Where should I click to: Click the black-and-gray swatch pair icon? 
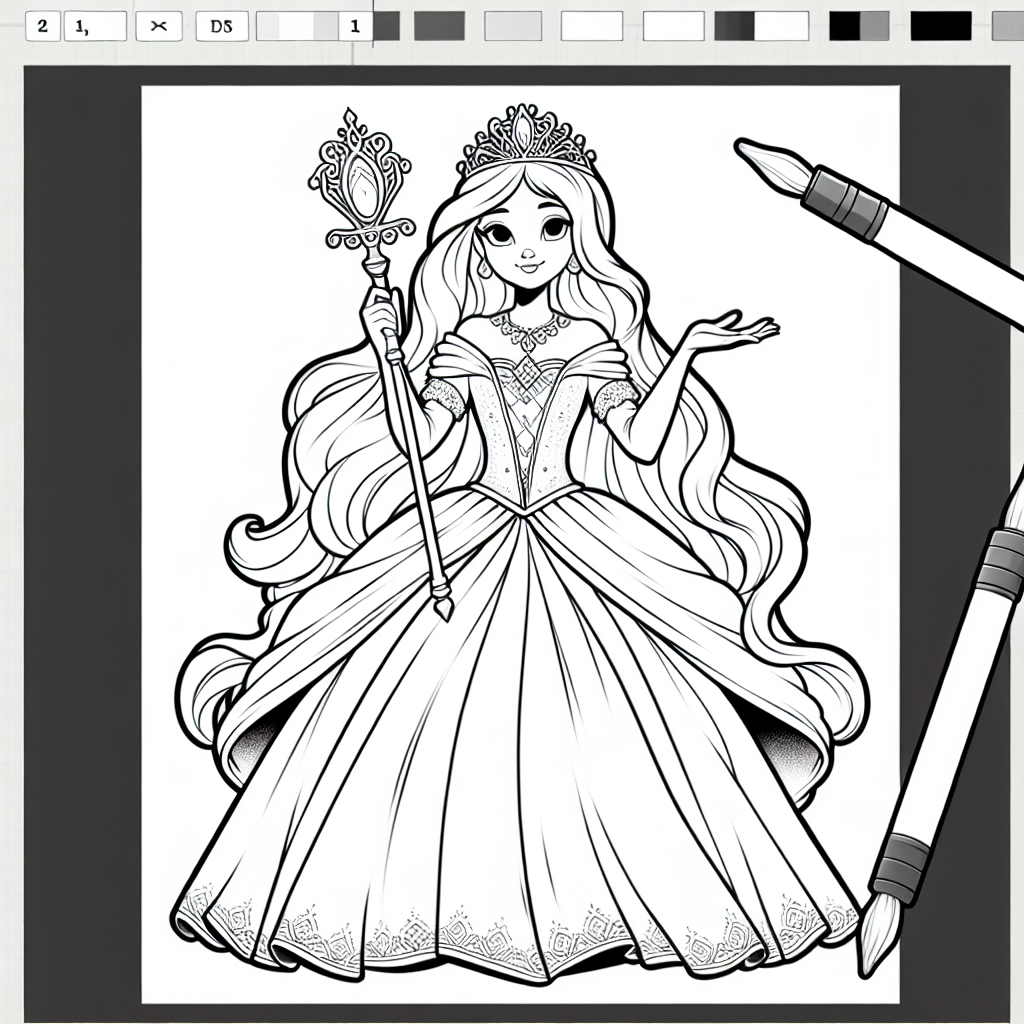coord(858,26)
